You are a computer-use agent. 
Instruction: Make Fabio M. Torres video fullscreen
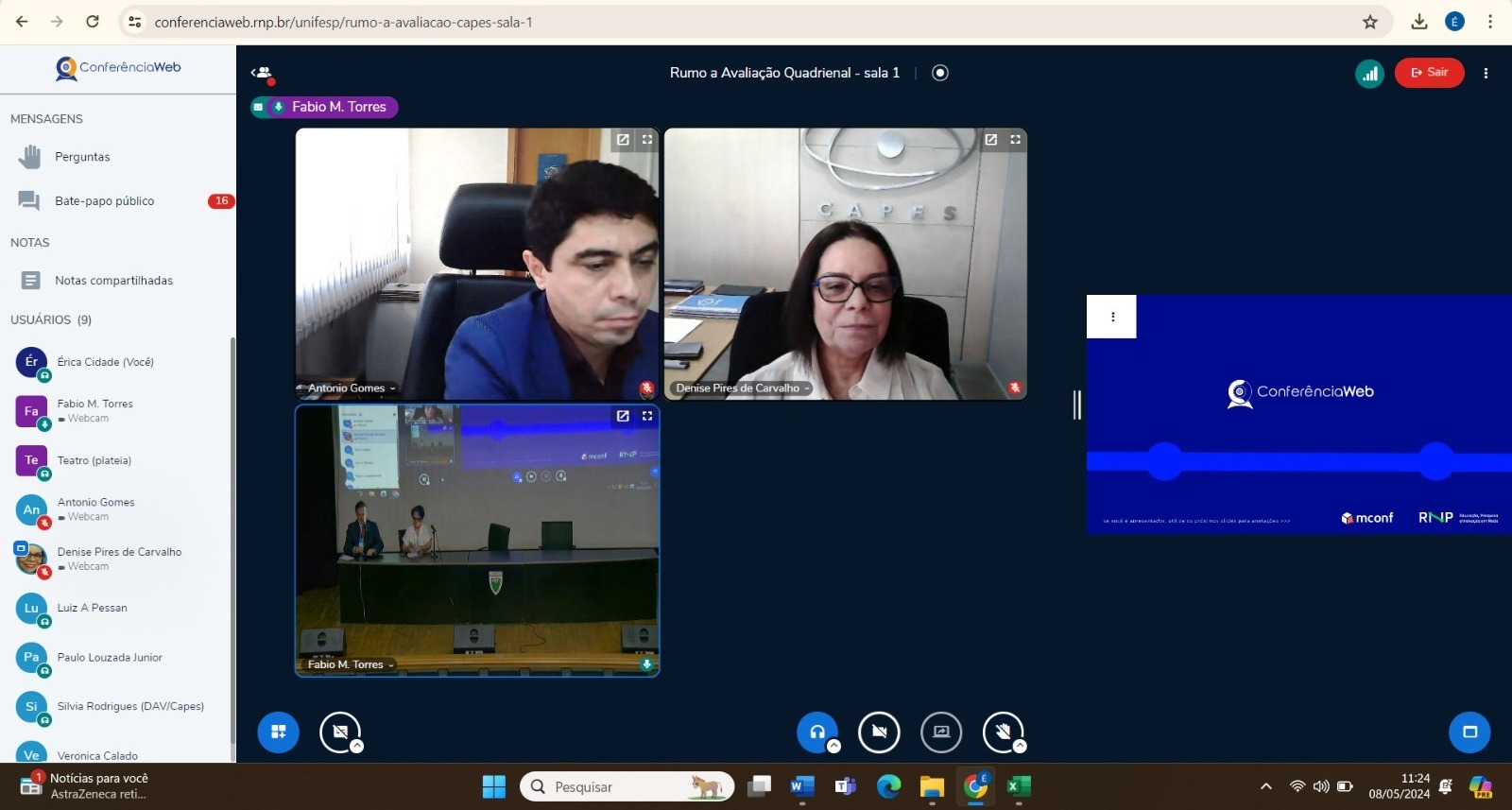(647, 416)
